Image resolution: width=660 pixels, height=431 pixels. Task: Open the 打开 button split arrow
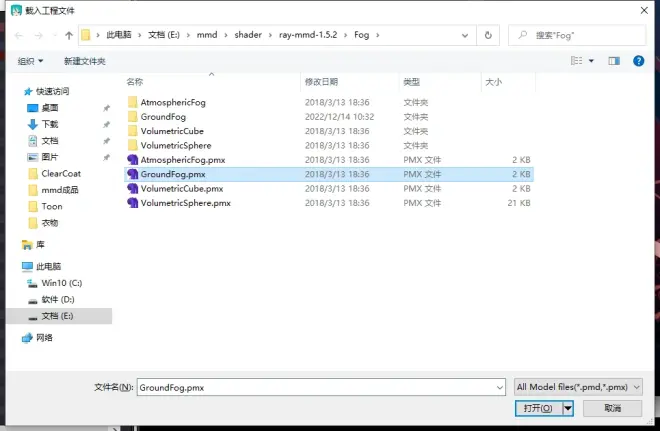click(568, 408)
